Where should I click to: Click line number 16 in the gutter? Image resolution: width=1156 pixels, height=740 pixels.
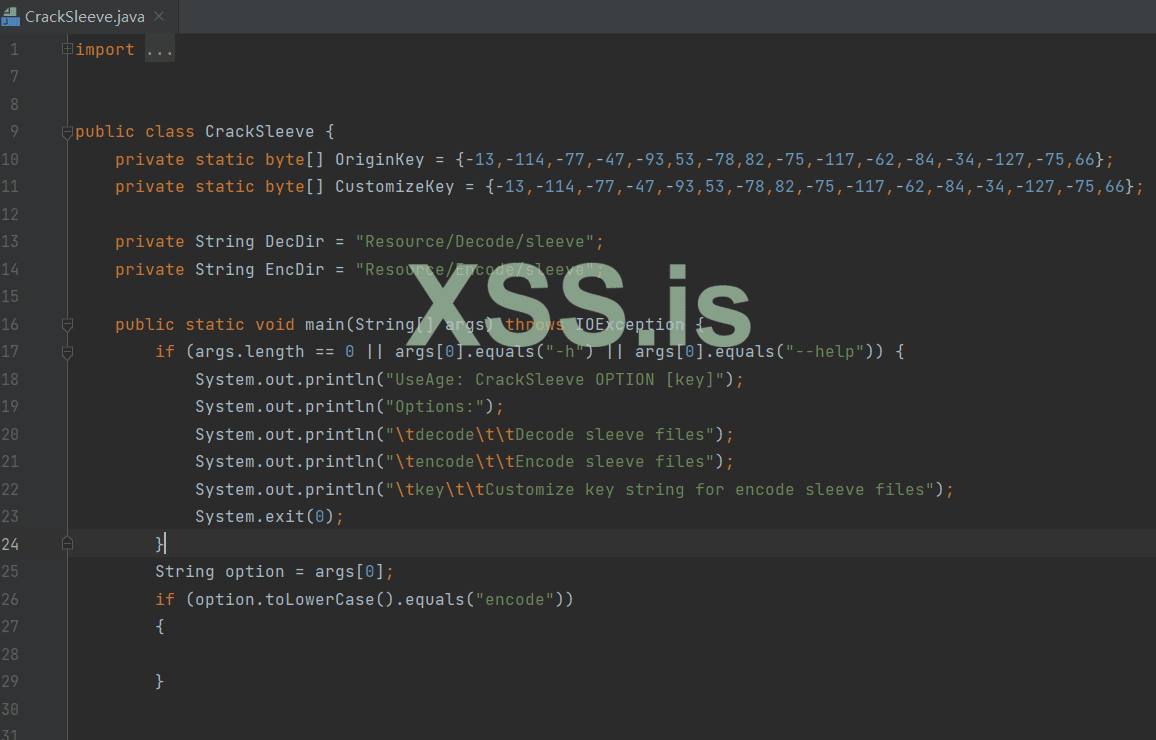pyautogui.click(x=10, y=325)
